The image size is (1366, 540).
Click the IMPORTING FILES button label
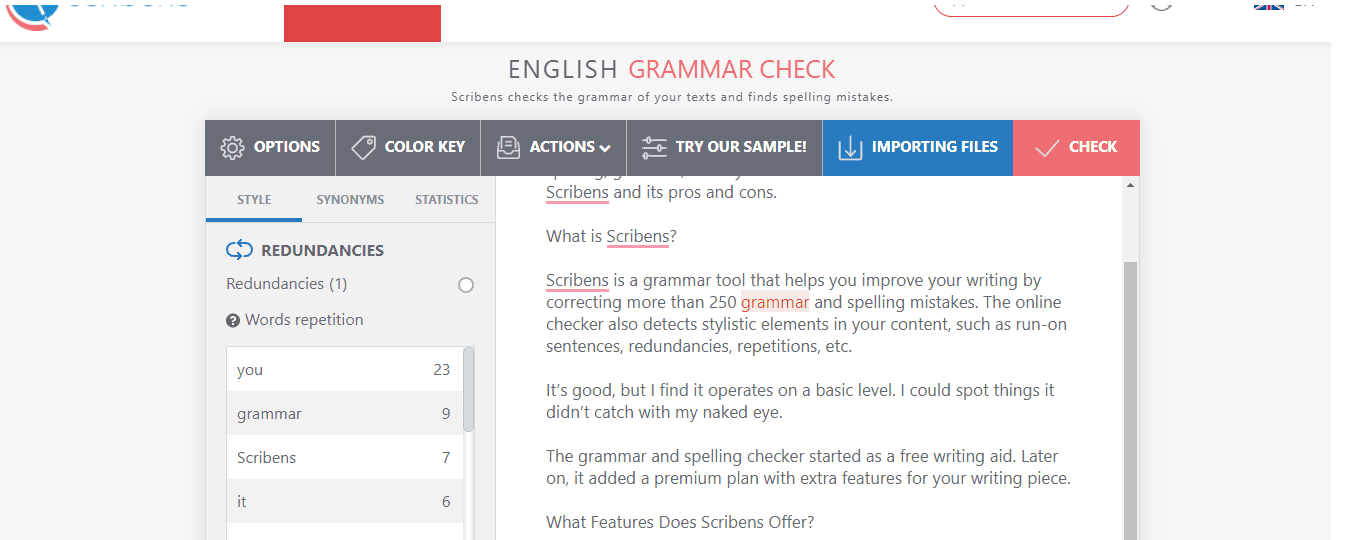(x=935, y=147)
